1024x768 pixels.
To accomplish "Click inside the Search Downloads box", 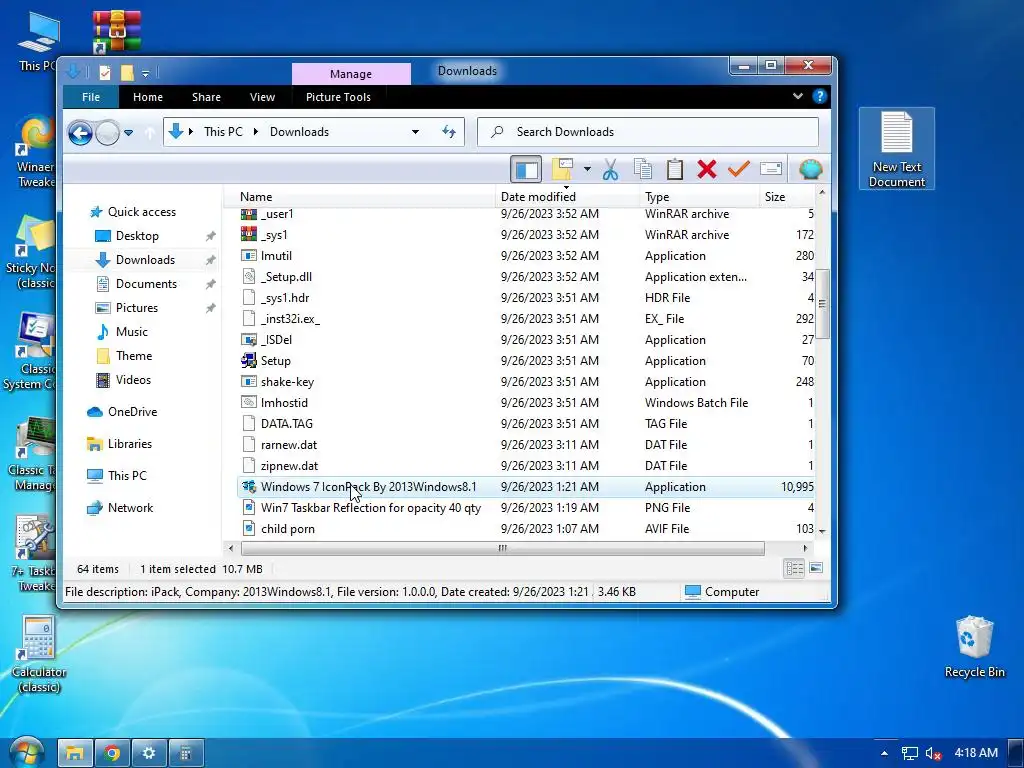I will (648, 132).
